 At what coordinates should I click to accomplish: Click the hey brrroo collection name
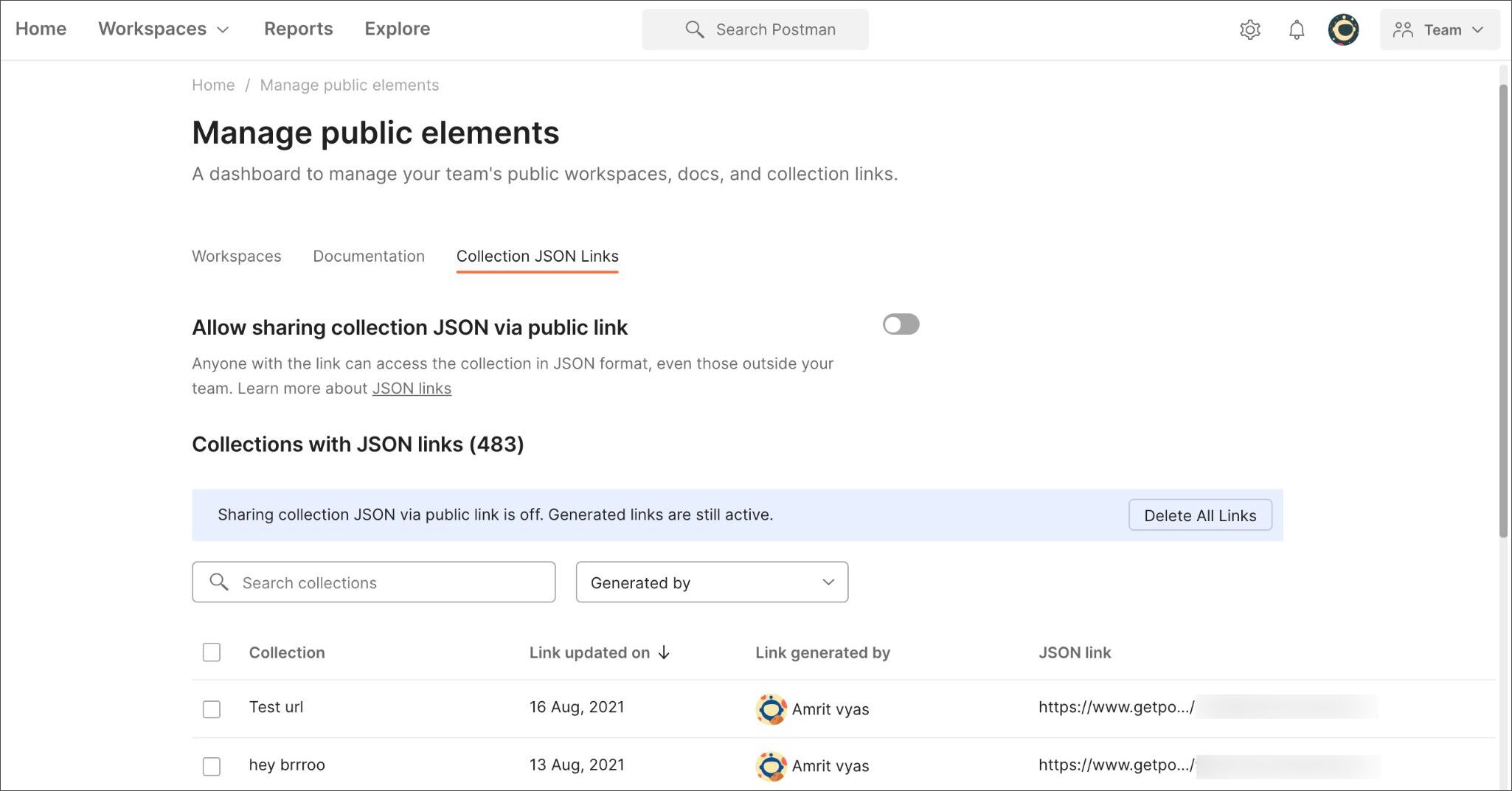(287, 764)
